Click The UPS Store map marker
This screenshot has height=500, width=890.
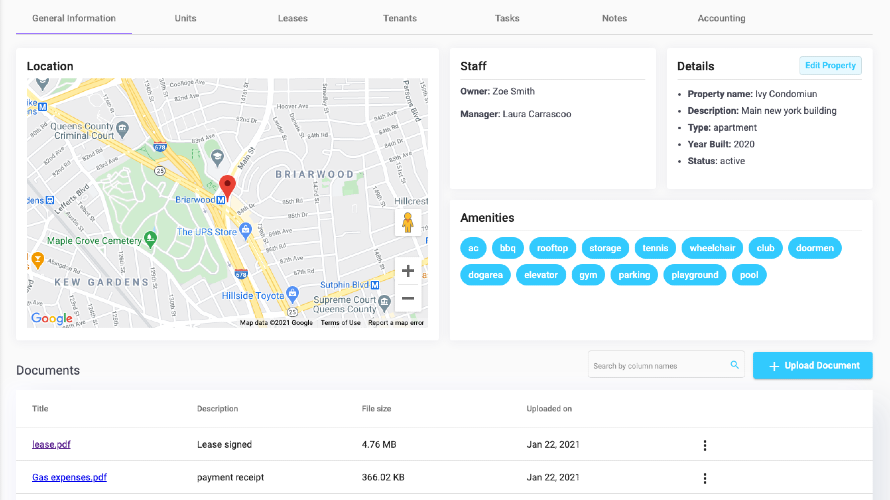coord(245,229)
